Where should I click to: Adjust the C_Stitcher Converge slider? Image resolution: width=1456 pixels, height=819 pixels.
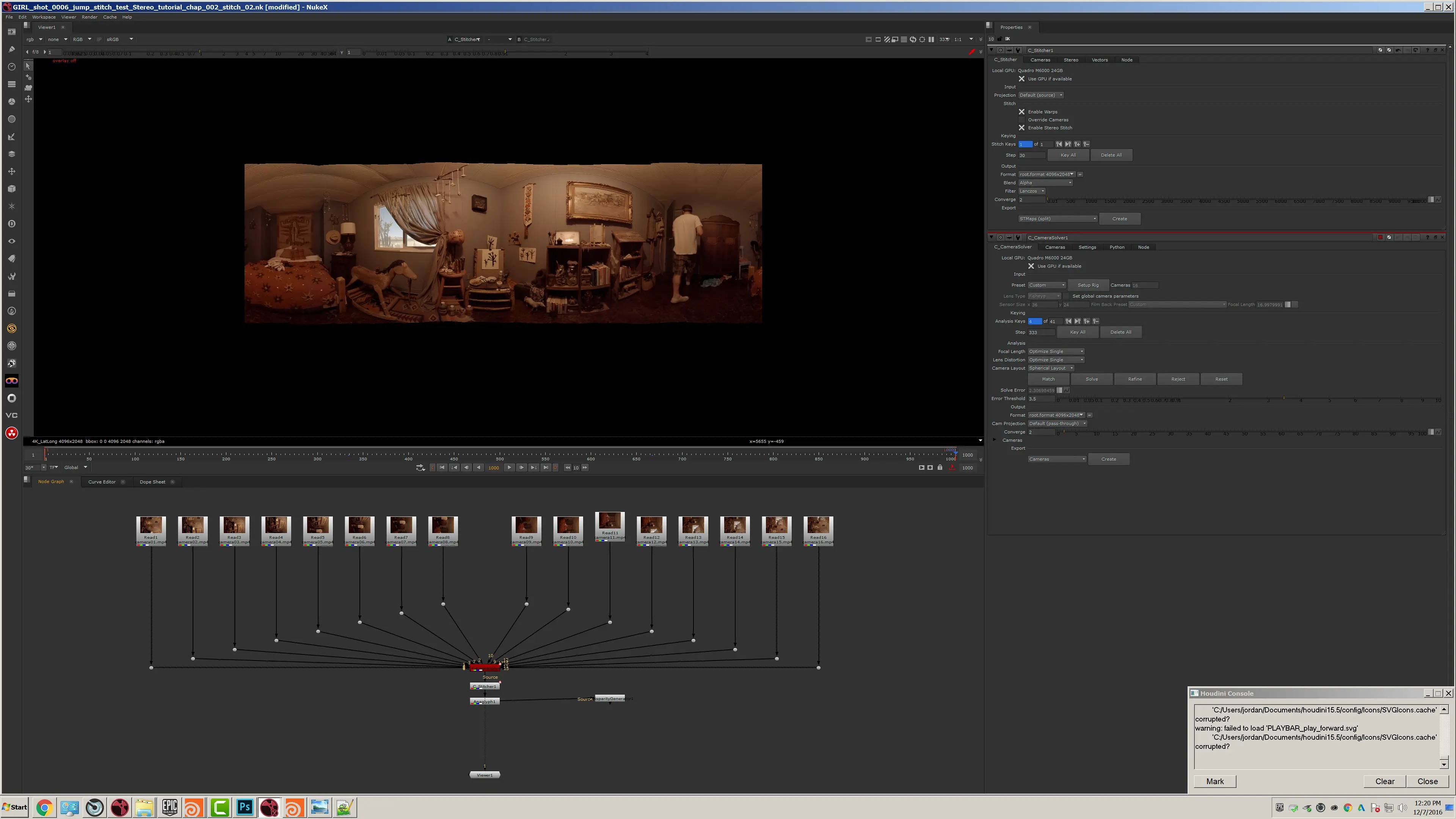[1236, 199]
